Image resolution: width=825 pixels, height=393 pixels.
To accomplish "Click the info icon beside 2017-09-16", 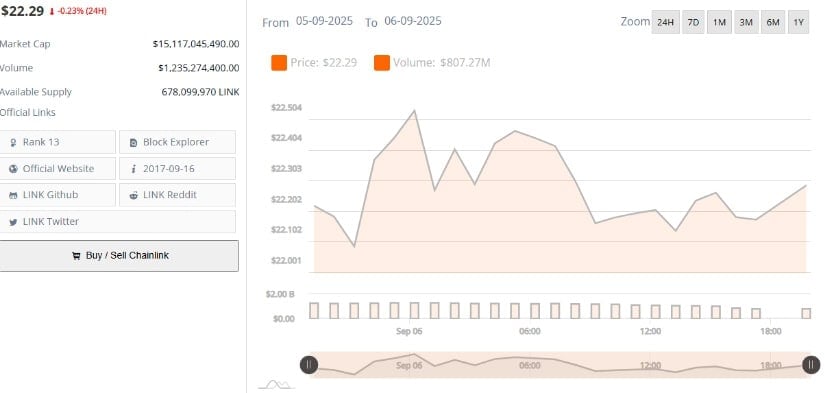I will tap(134, 169).
